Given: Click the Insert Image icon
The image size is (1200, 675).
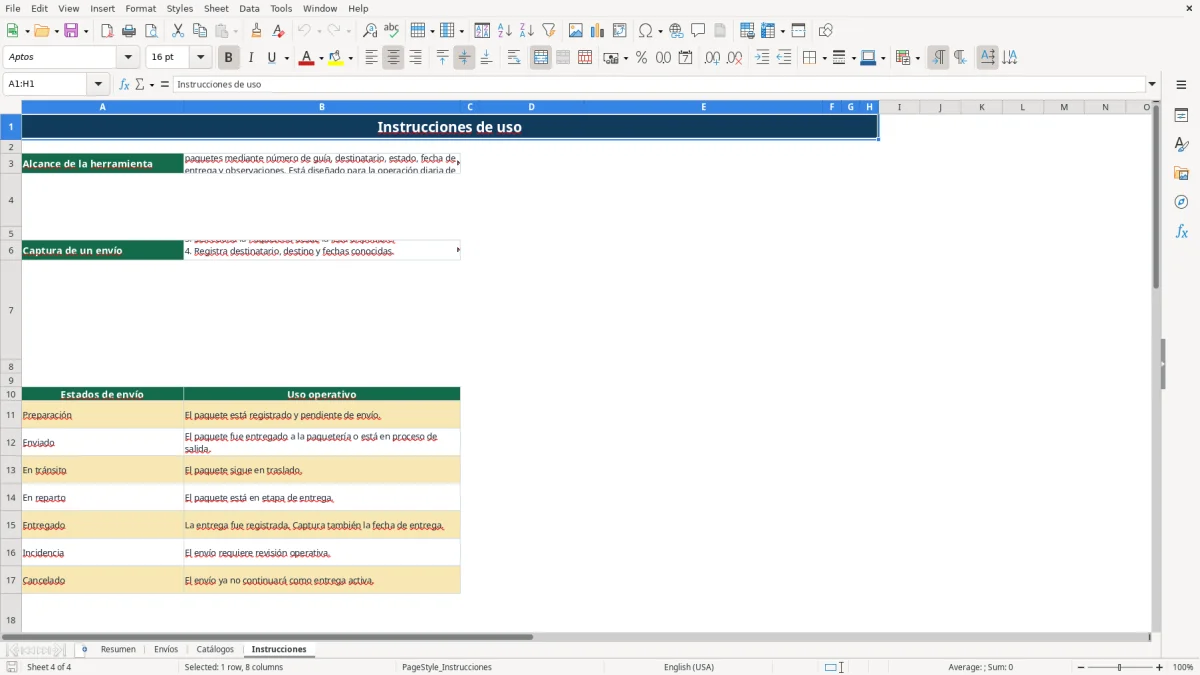Looking at the screenshot, I should coord(576,31).
